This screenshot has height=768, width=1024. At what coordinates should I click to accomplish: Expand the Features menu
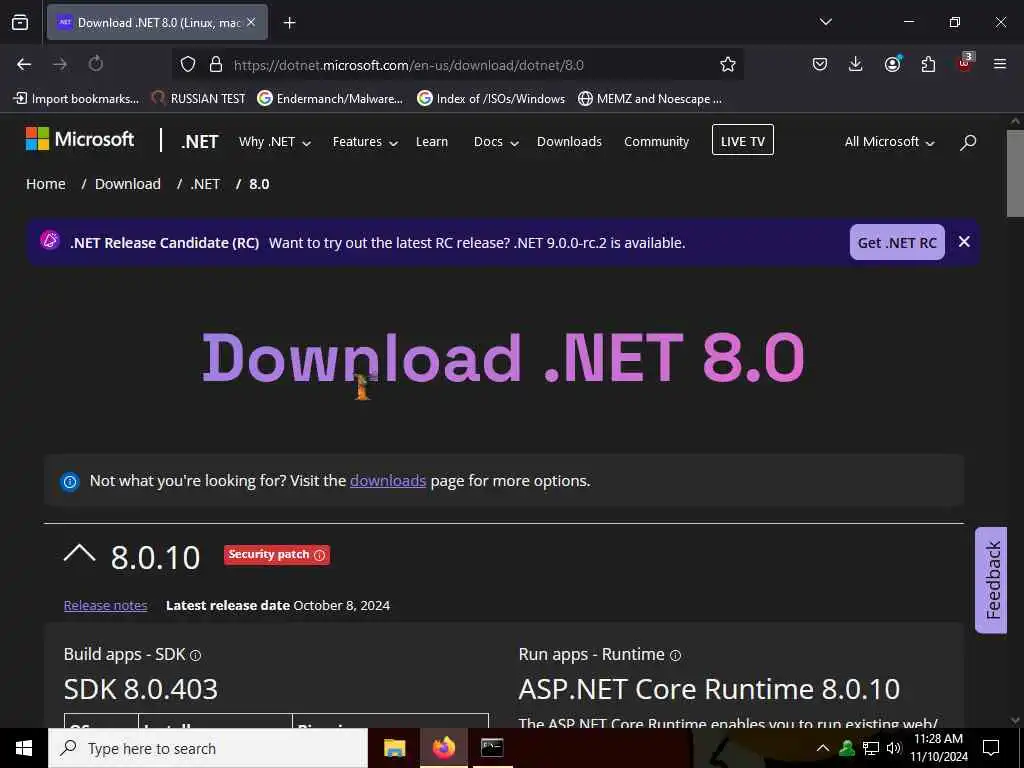365,142
